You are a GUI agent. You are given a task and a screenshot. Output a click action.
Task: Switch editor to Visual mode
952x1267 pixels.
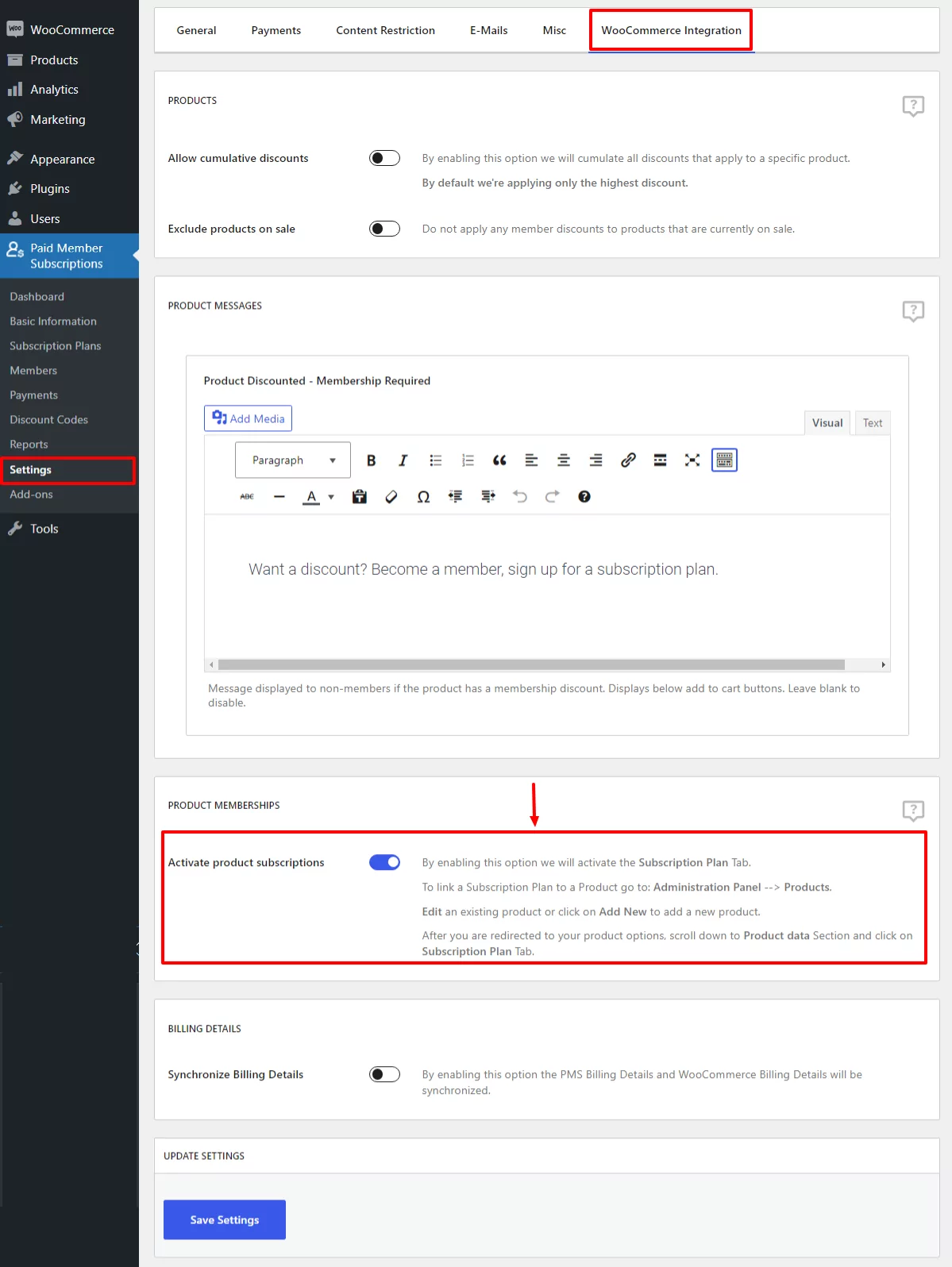827,423
